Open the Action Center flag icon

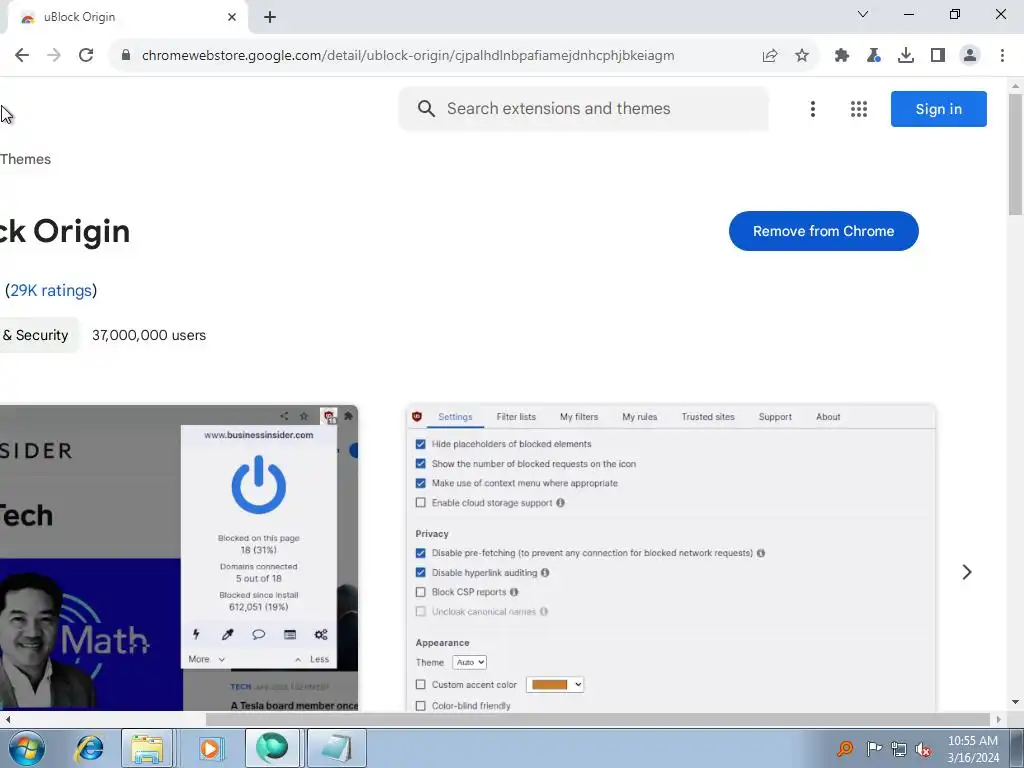click(874, 749)
